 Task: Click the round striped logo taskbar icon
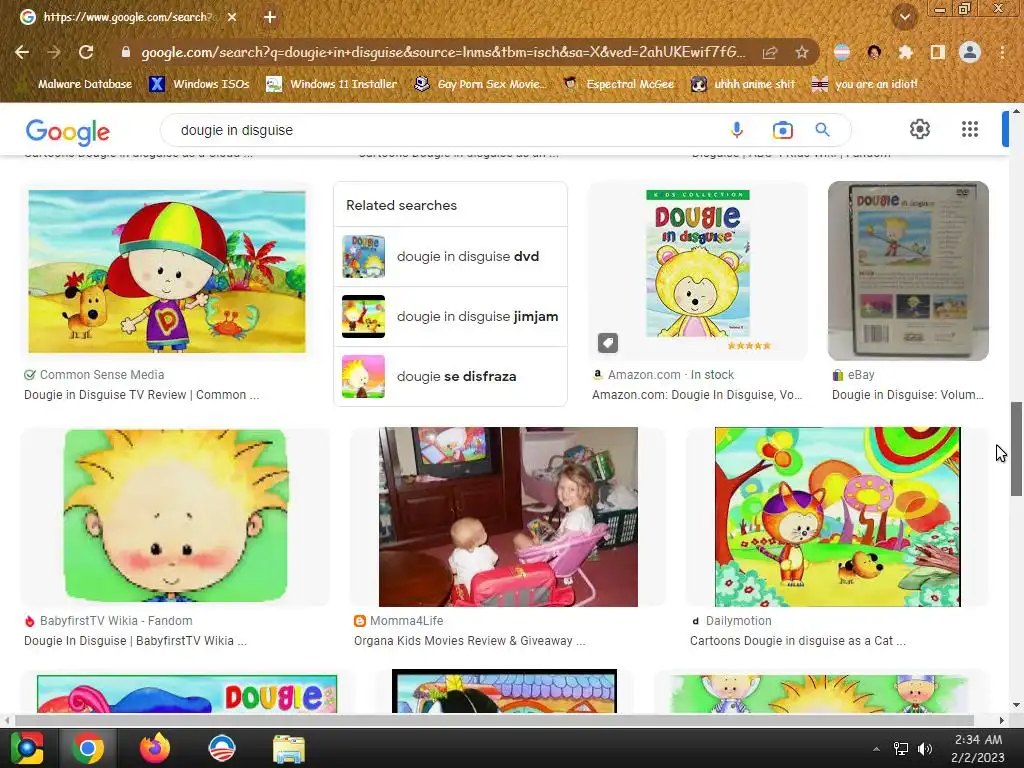[221, 748]
